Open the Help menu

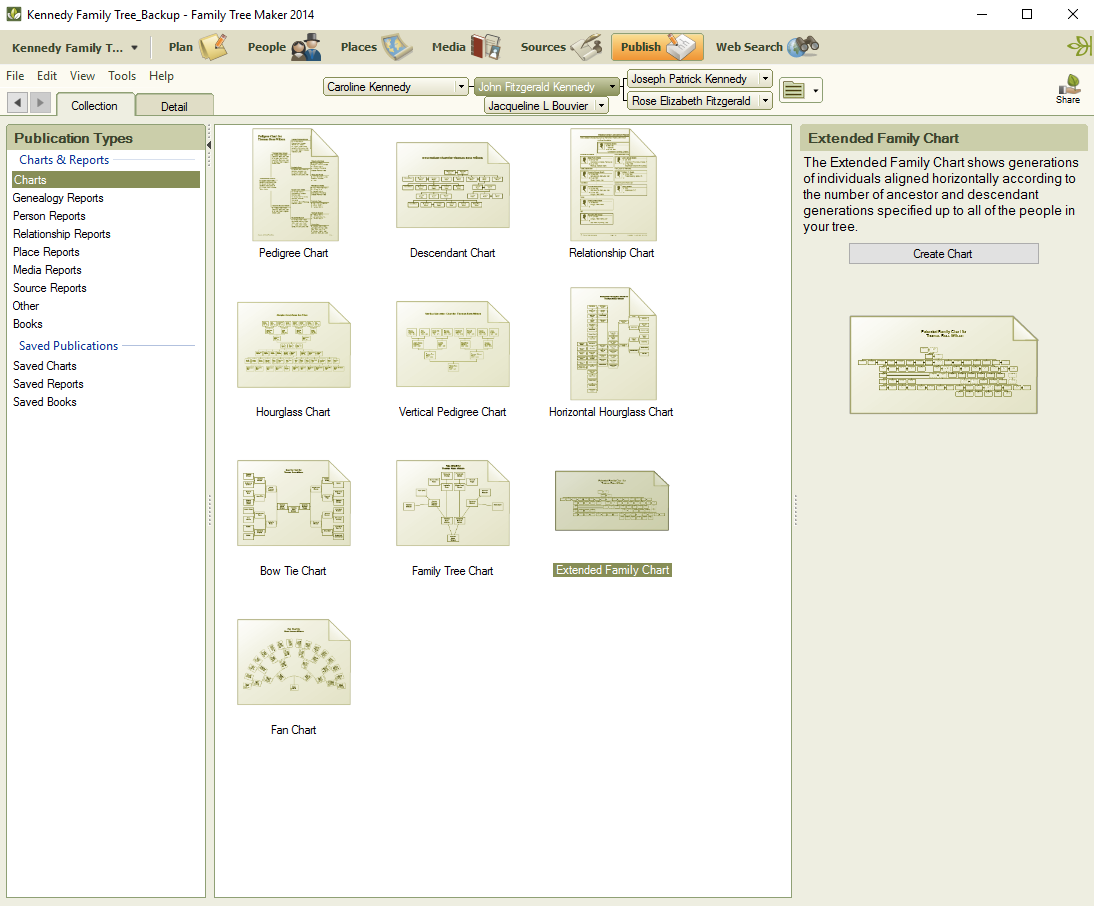tap(161, 76)
